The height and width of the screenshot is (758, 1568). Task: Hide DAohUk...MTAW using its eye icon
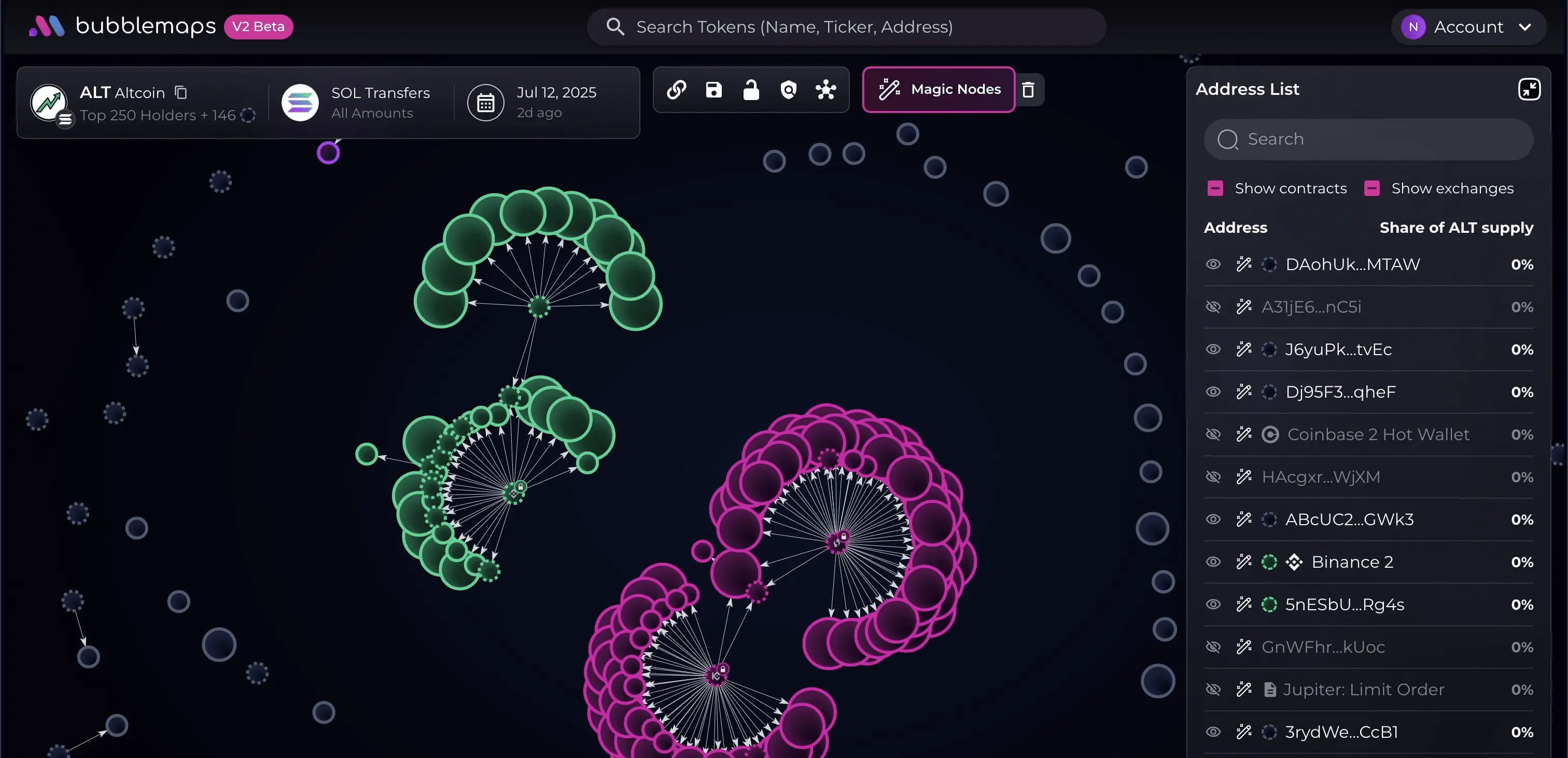pos(1213,264)
